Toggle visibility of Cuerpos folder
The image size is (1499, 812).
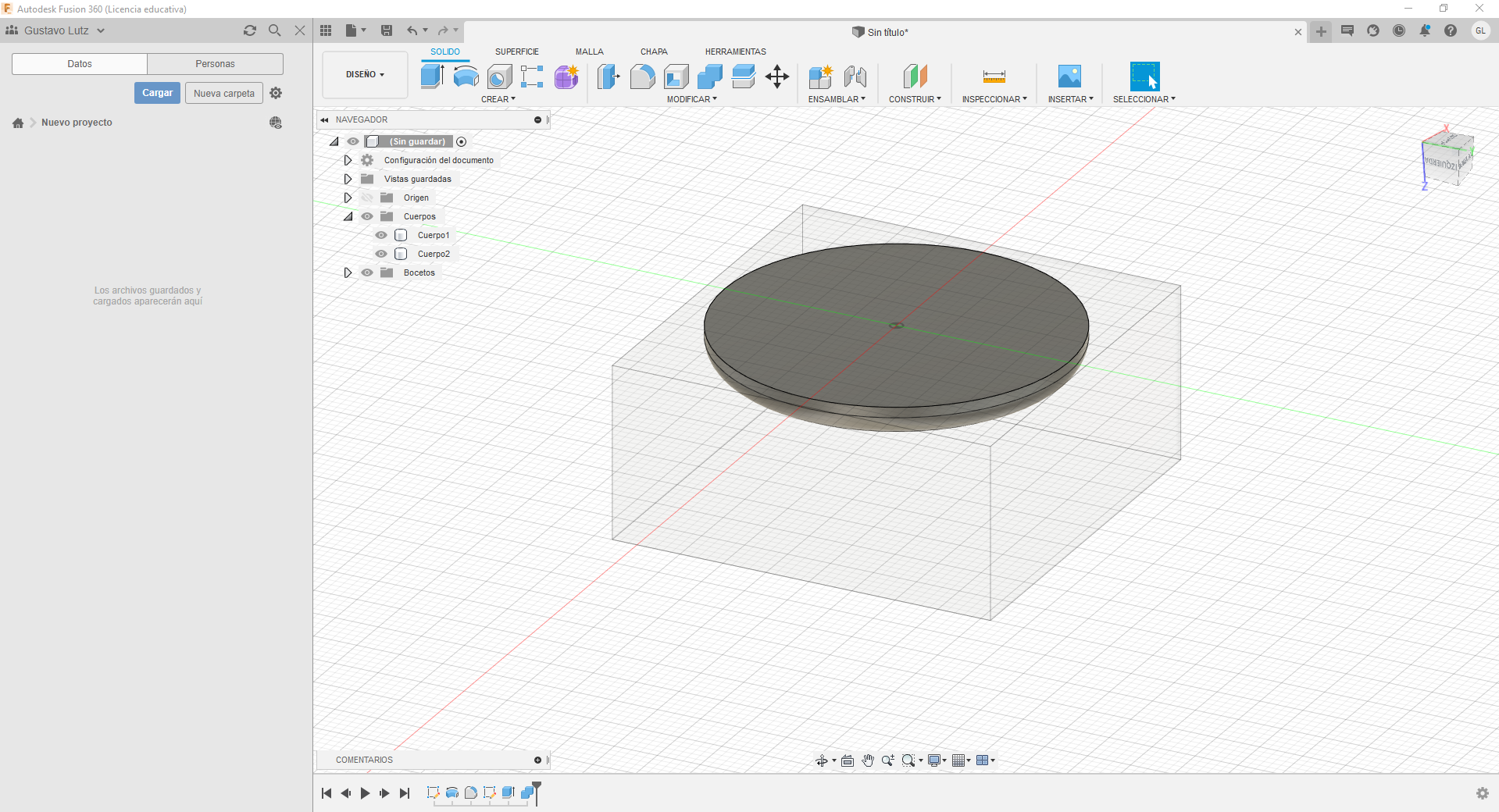pos(367,216)
